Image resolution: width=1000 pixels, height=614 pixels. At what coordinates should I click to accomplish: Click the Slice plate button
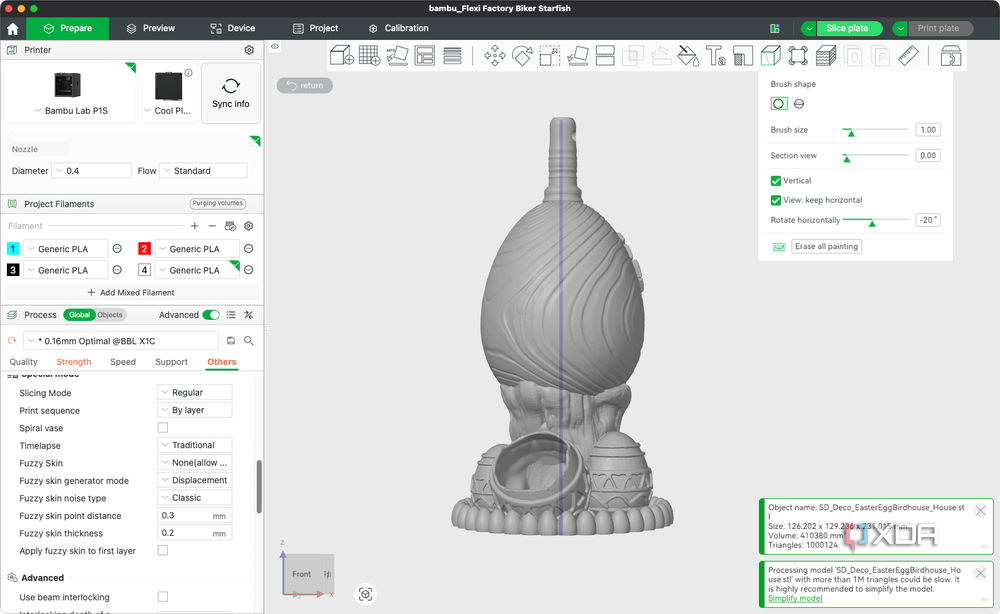click(x=847, y=29)
